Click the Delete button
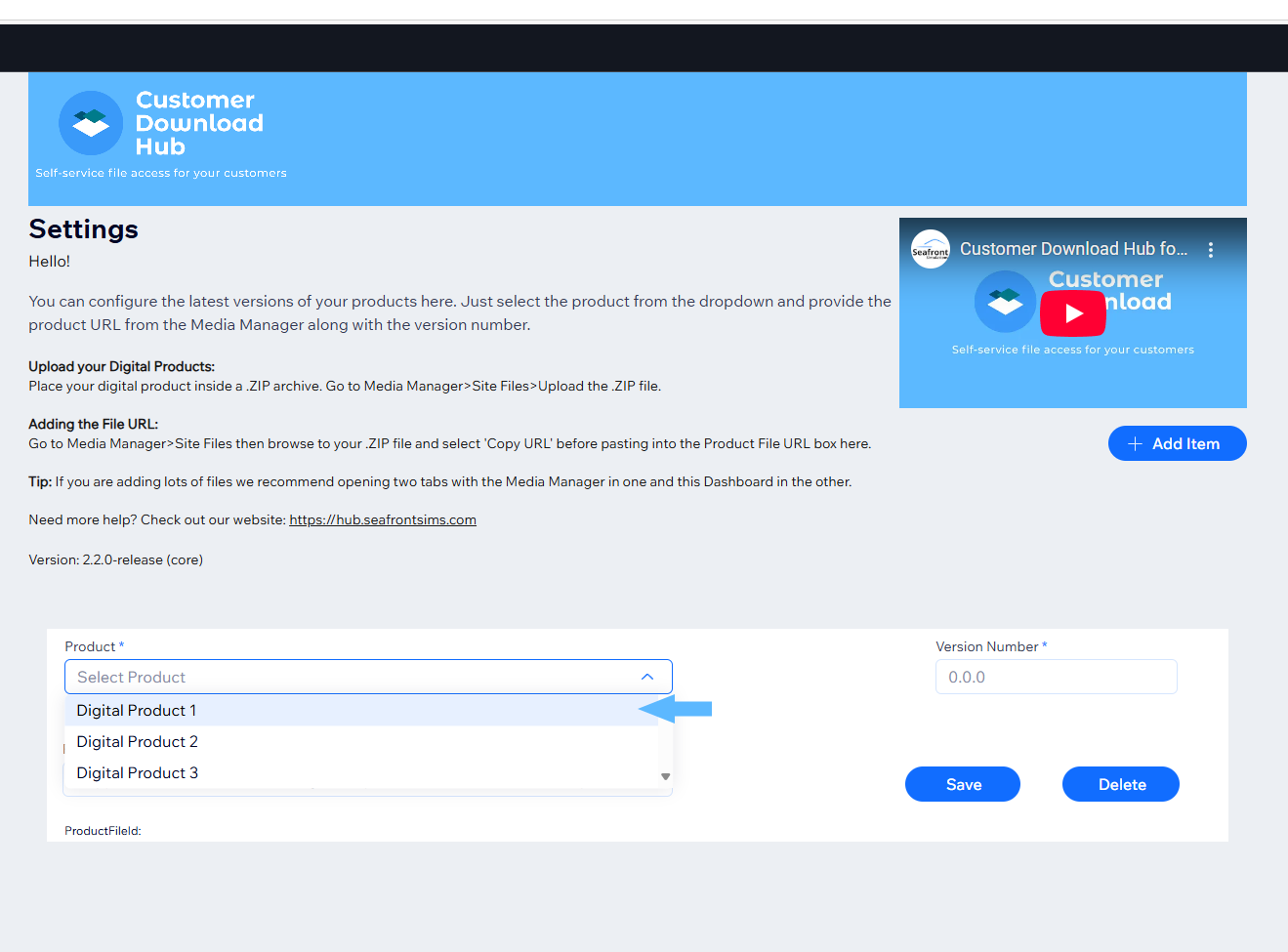Screen dimensions: 1288x952 click(x=1121, y=784)
